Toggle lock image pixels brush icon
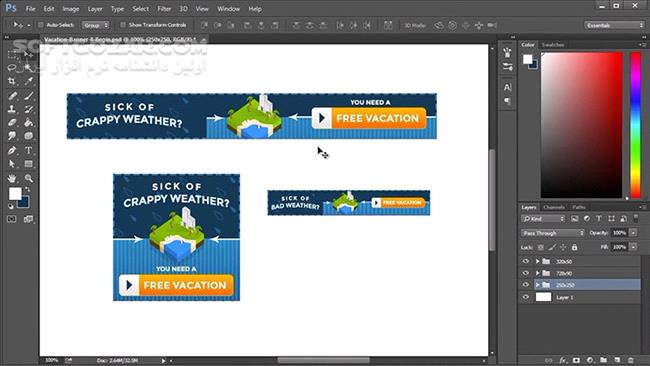 (x=552, y=247)
